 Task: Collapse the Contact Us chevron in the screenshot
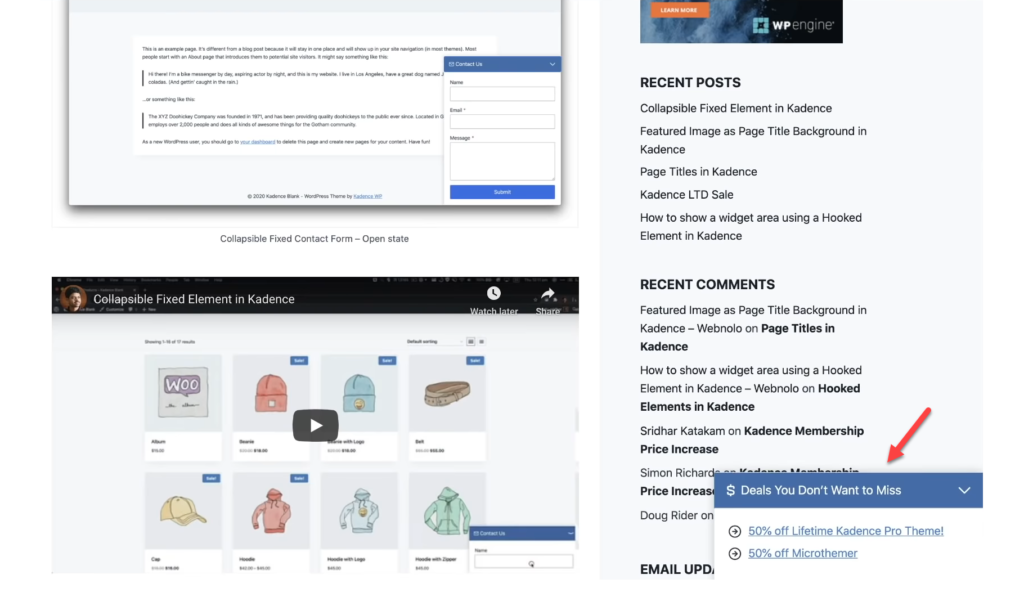[x=552, y=64]
